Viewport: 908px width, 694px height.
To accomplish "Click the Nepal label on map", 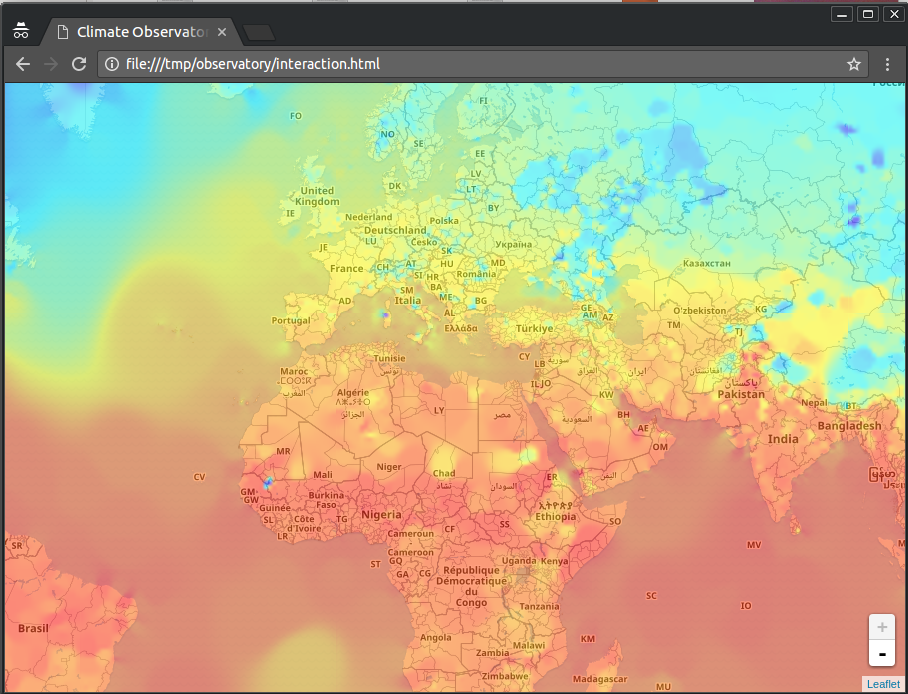I will click(x=814, y=403).
